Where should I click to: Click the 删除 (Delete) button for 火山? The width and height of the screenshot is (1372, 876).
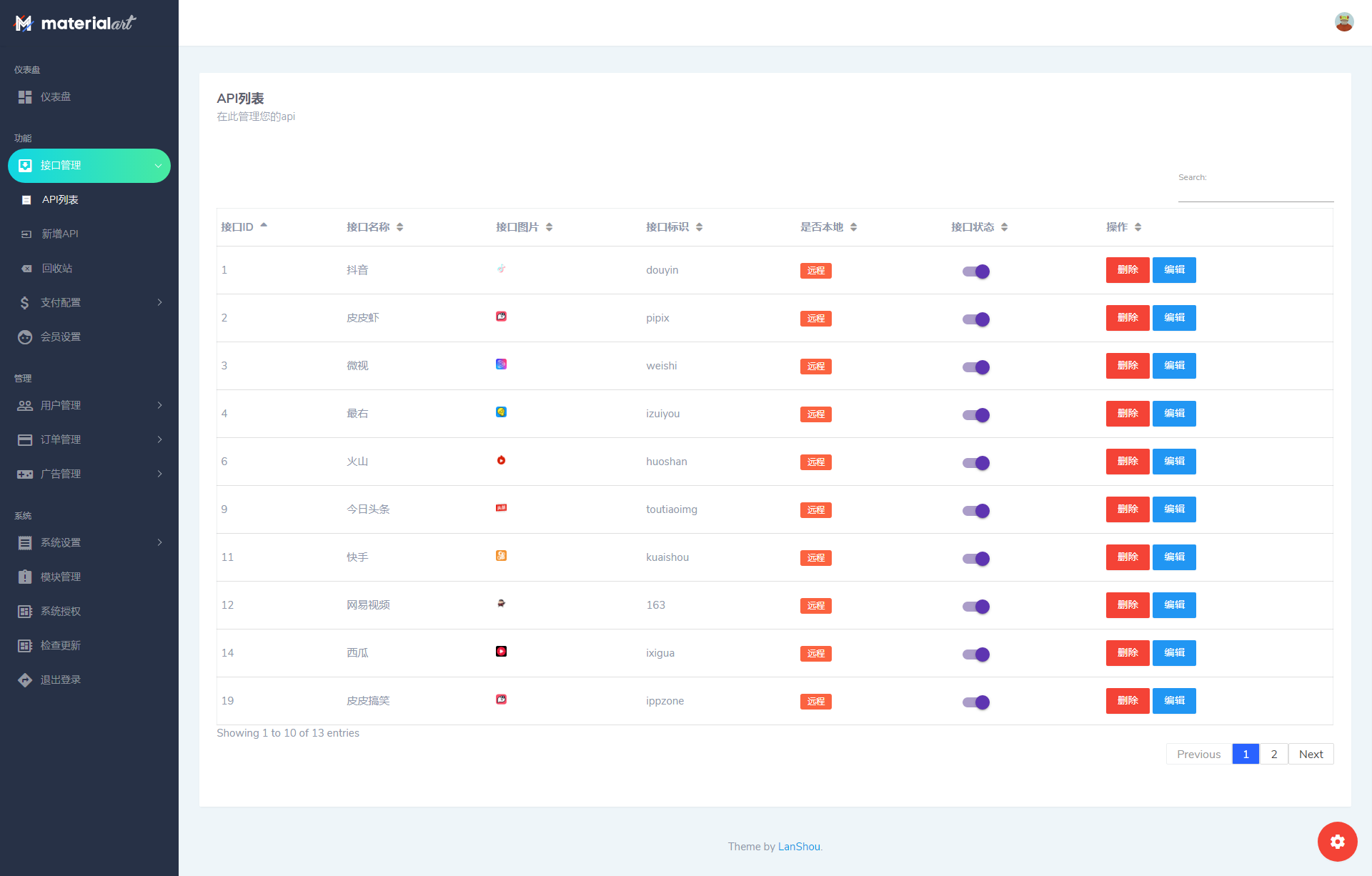pos(1125,461)
